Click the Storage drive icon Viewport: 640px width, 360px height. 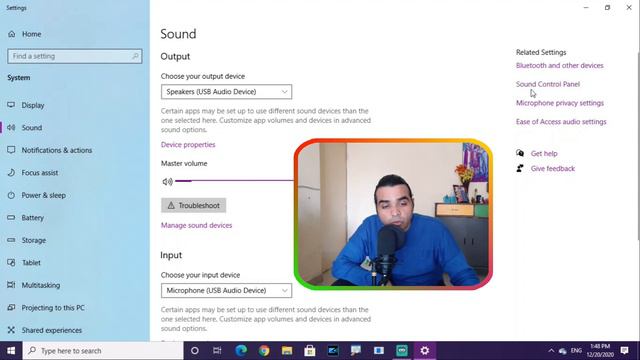coord(11,240)
